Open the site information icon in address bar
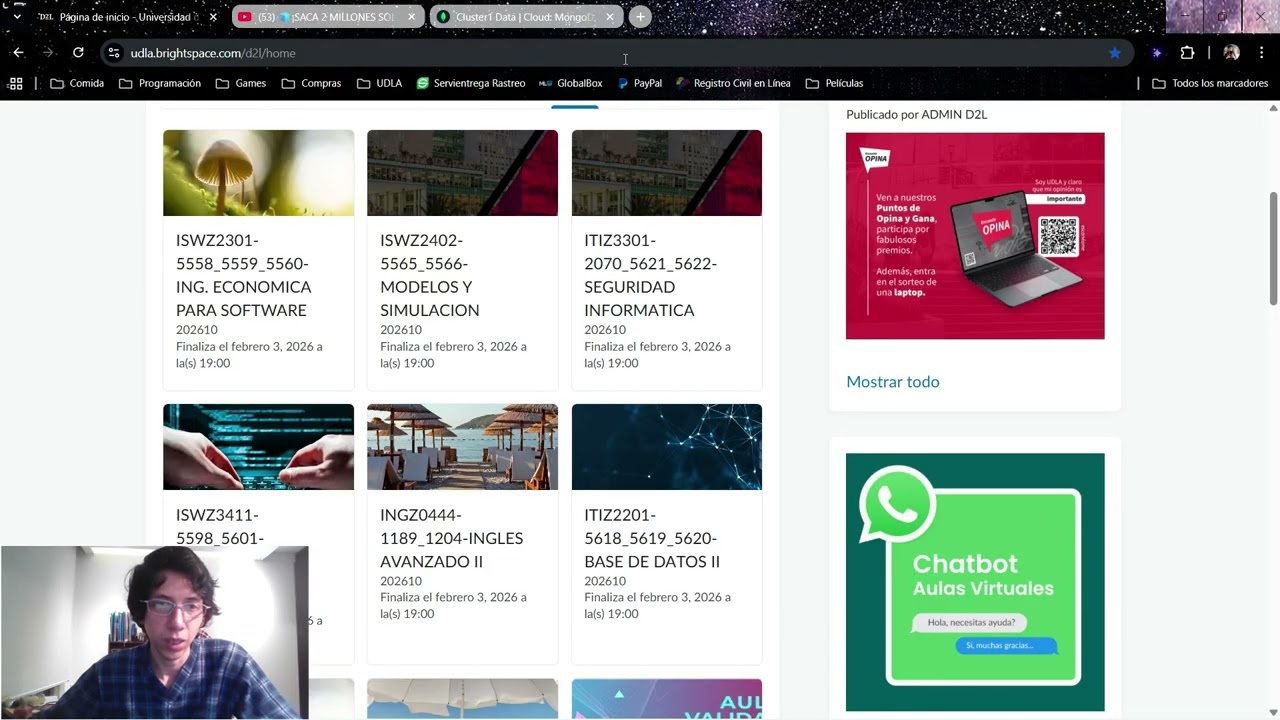The height and width of the screenshot is (720, 1280). pyautogui.click(x=114, y=53)
